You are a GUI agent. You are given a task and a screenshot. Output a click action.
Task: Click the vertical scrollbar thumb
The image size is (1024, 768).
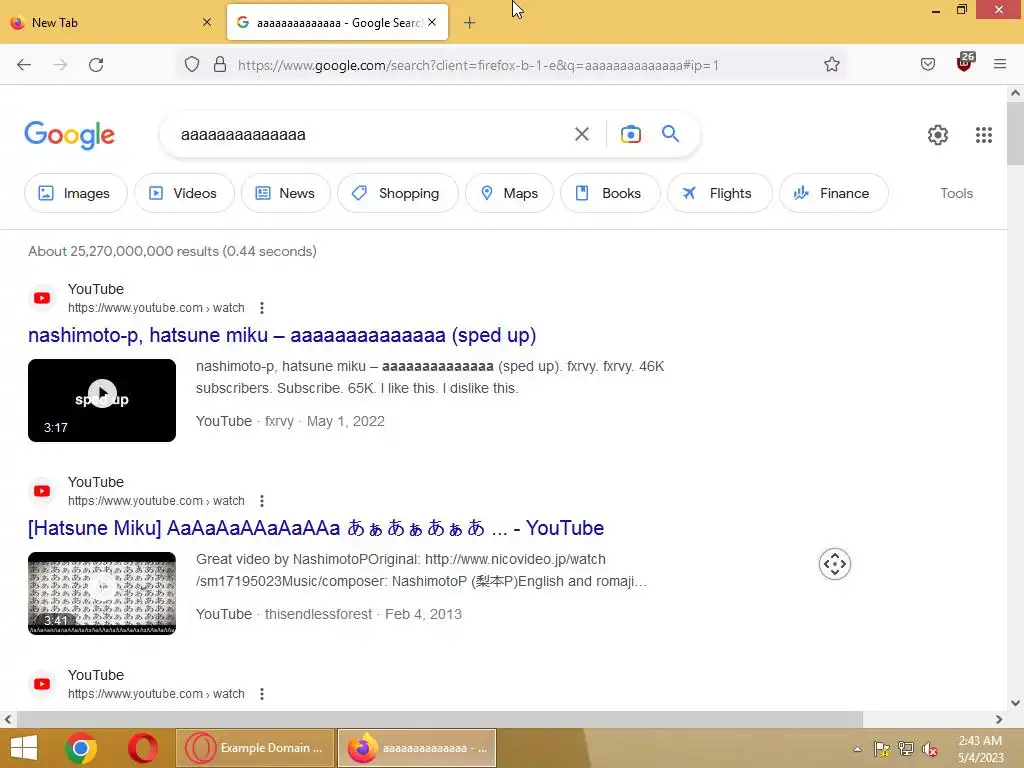tap(1015, 134)
